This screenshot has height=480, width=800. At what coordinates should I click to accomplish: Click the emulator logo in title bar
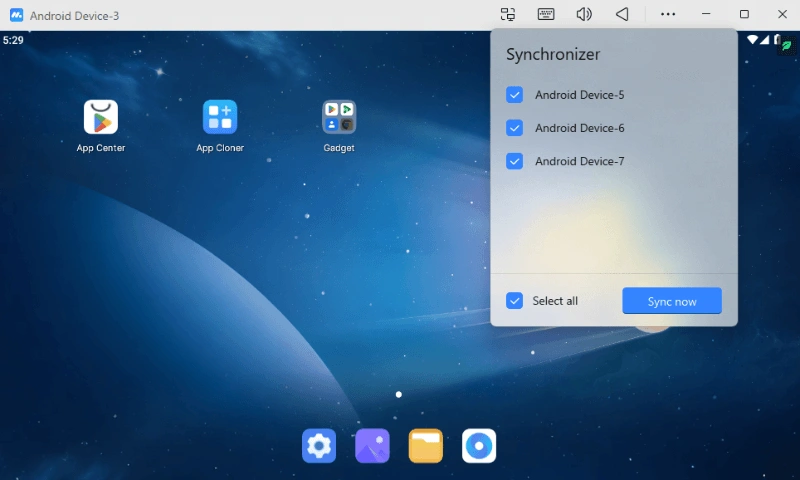(16, 15)
